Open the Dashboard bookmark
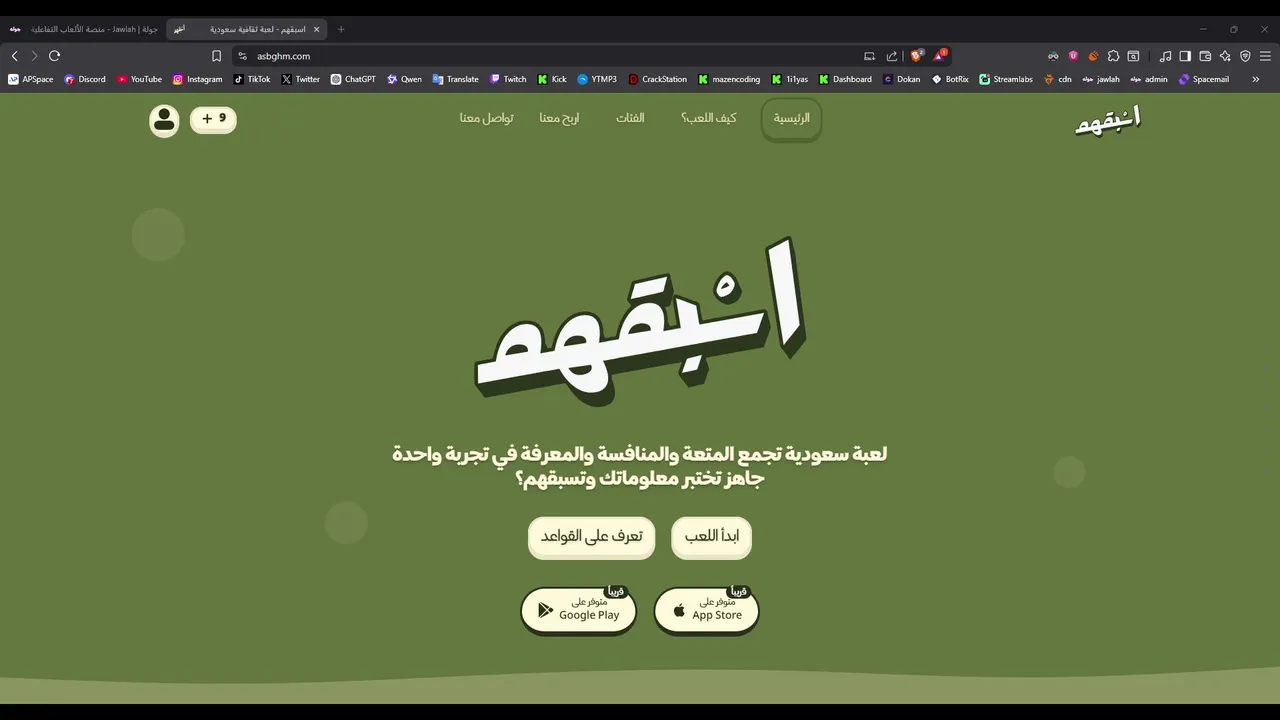This screenshot has width=1280, height=720. tap(845, 79)
